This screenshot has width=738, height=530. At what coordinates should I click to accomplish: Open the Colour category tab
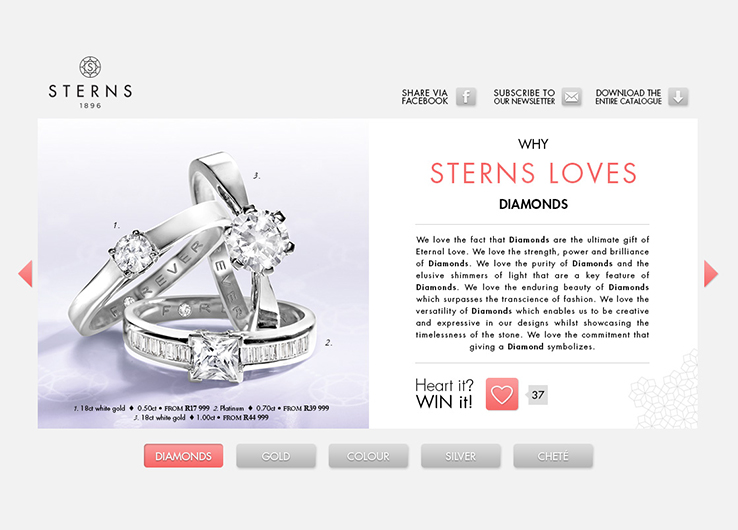(368, 456)
